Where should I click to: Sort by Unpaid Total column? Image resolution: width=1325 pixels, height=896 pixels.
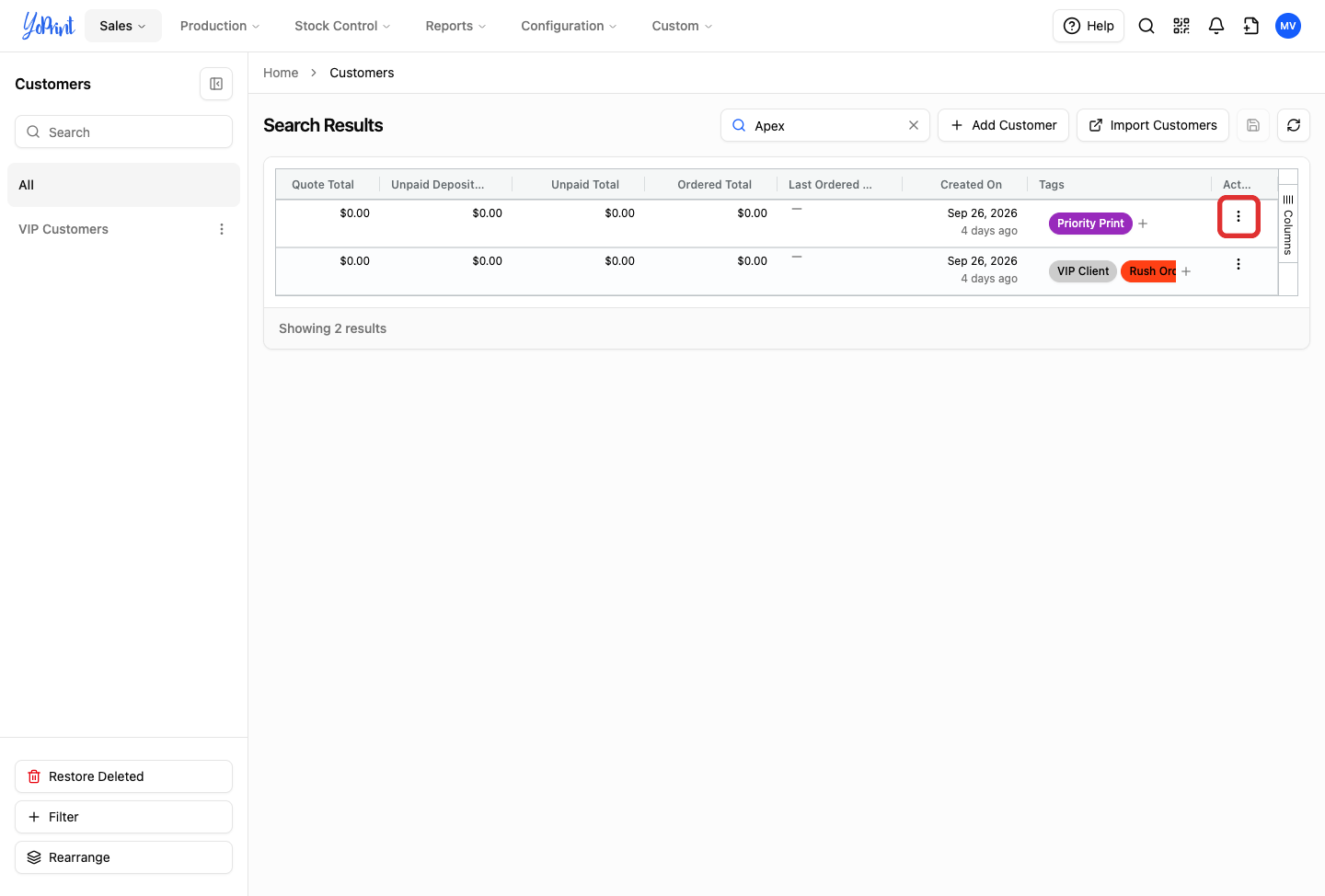point(585,184)
